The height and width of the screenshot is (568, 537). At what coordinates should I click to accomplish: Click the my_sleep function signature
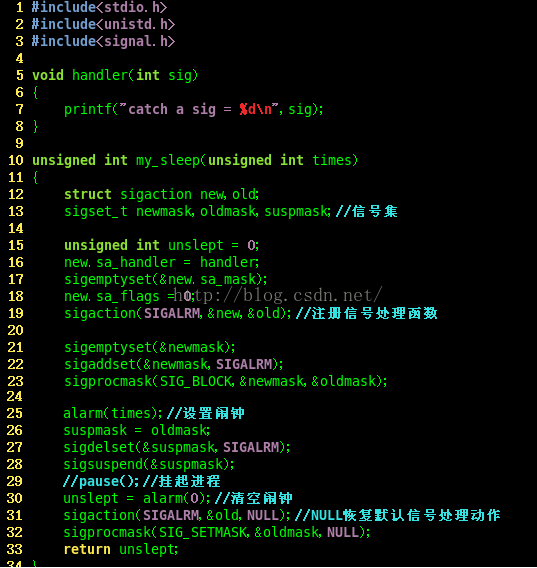(195, 160)
